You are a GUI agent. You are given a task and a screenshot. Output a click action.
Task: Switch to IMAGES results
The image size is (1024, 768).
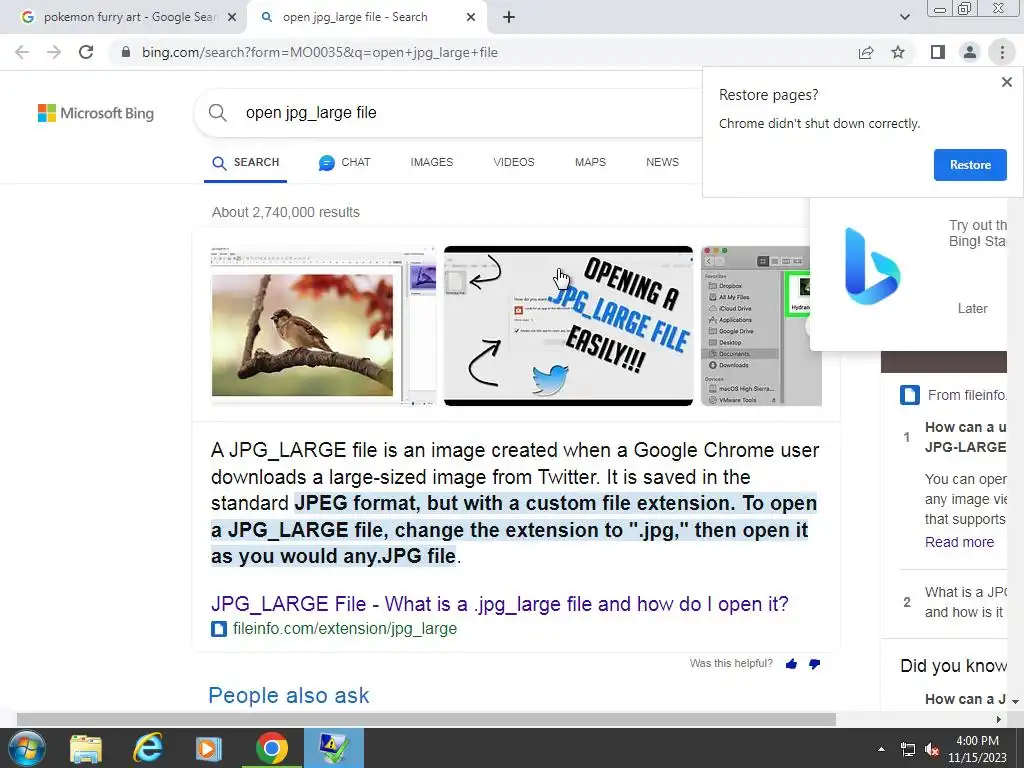tap(432, 162)
